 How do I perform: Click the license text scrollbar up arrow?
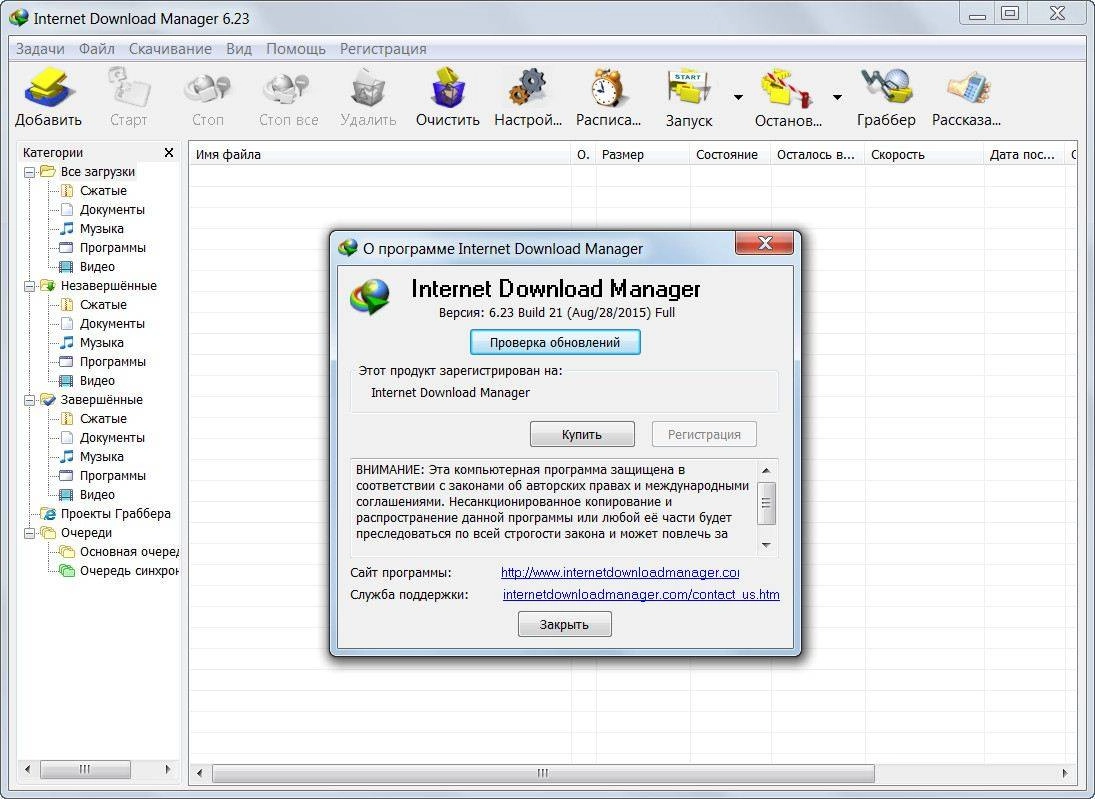[766, 471]
